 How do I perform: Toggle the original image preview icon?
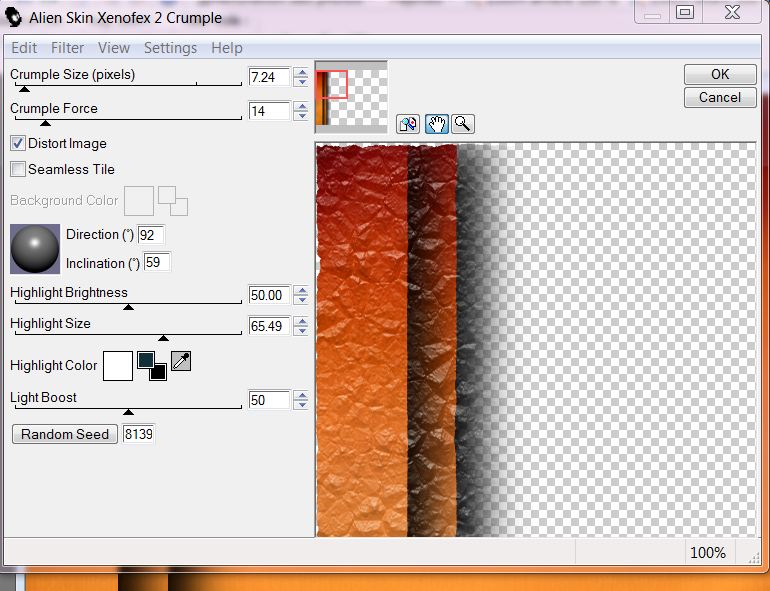pos(408,124)
